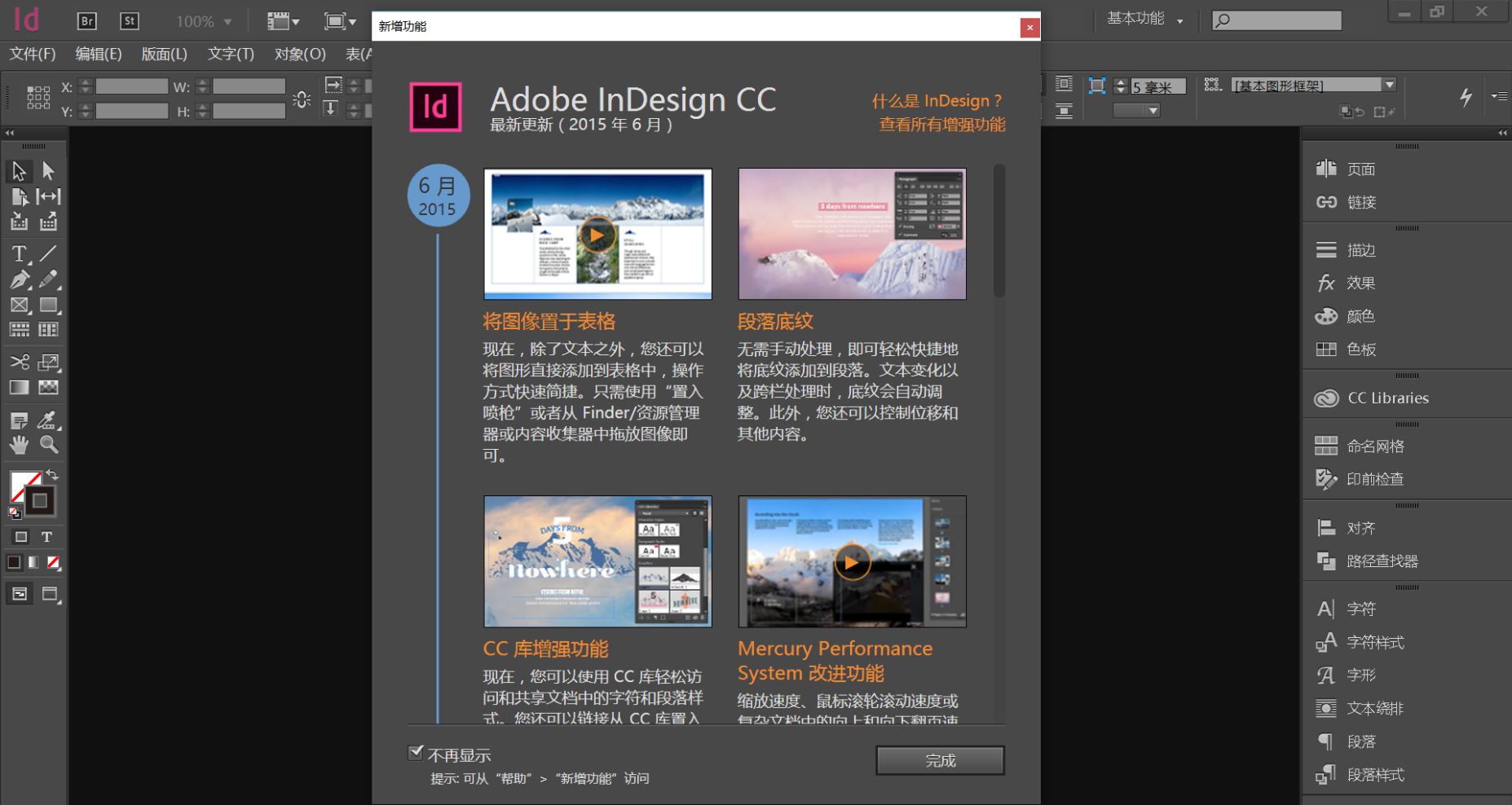The width and height of the screenshot is (1512, 805).
Task: Open the 段落底纹 heading link
Action: pos(775,321)
